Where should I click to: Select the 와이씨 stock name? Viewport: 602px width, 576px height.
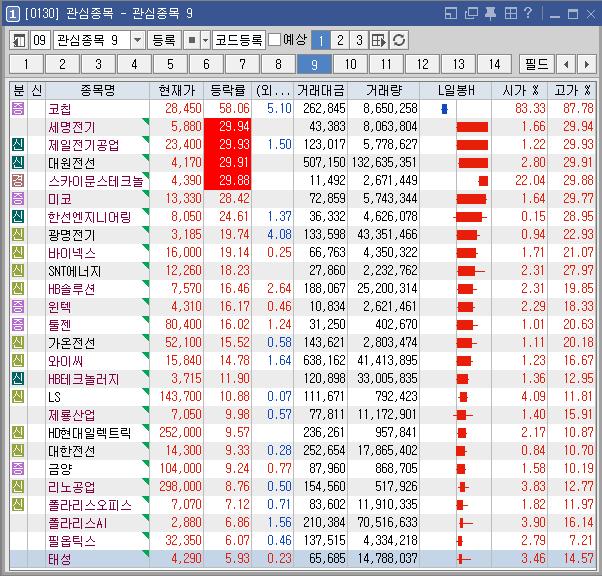(x=65, y=361)
